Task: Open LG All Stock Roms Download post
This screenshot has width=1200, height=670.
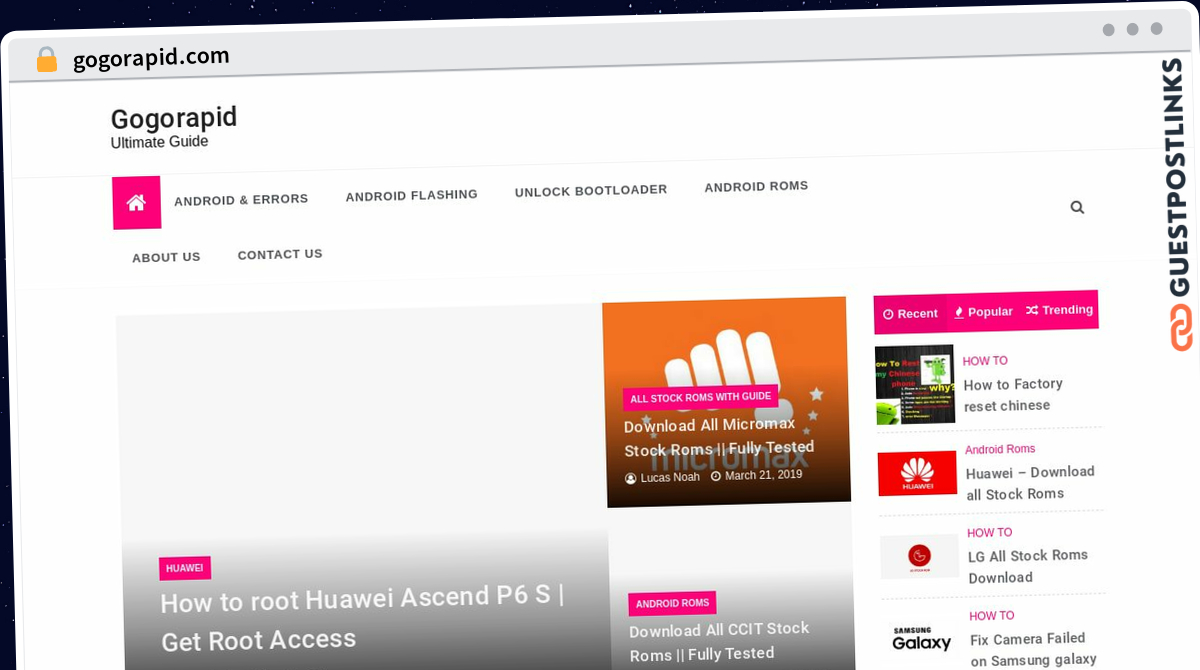Action: point(1028,566)
